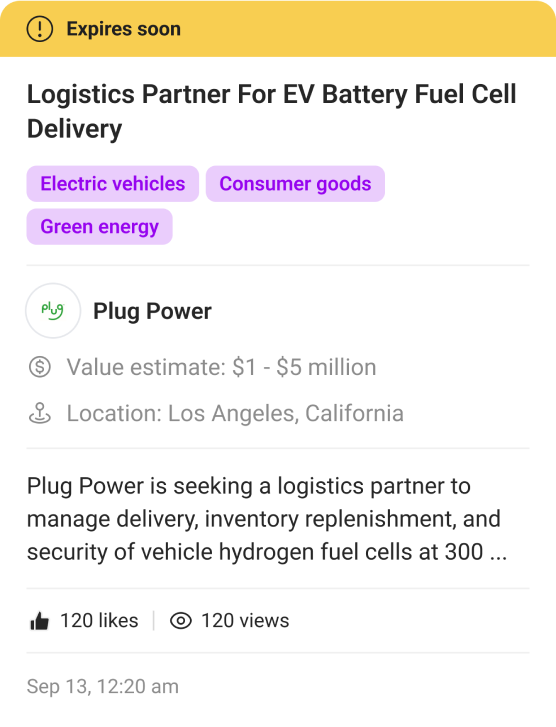Click the thumbs-up like icon
This screenshot has width=556, height=727.
pos(39,621)
